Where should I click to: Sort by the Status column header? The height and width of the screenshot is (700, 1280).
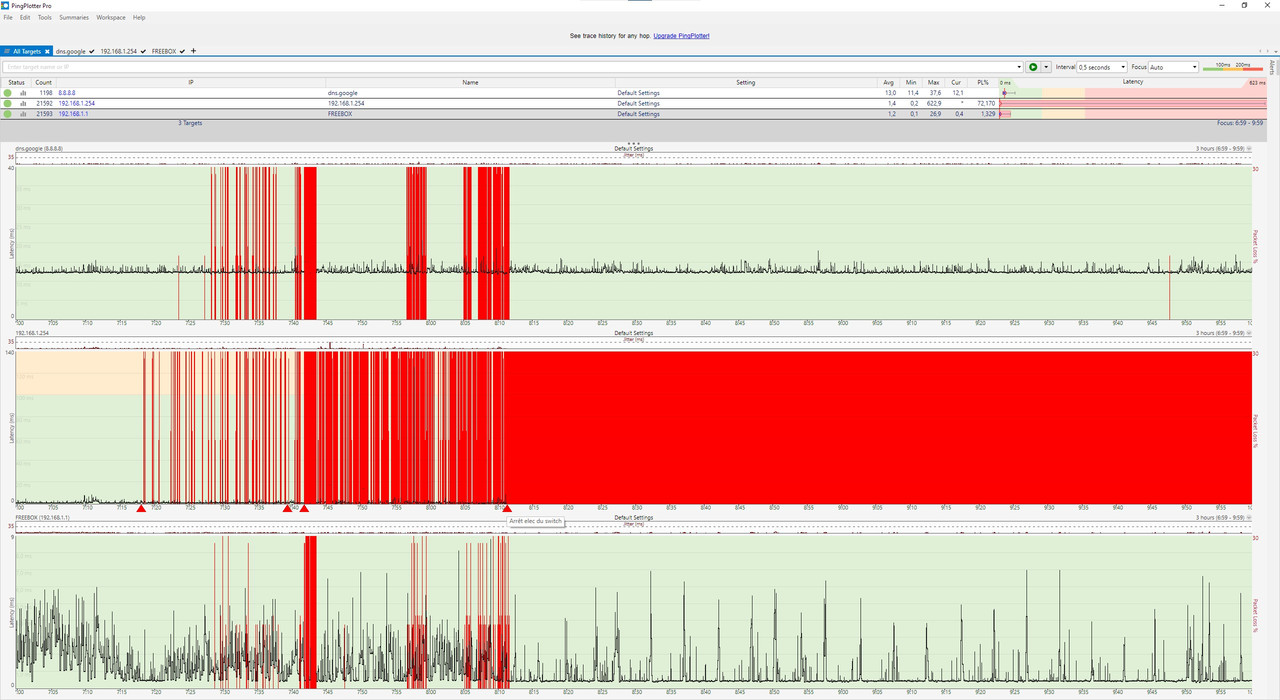(16, 82)
